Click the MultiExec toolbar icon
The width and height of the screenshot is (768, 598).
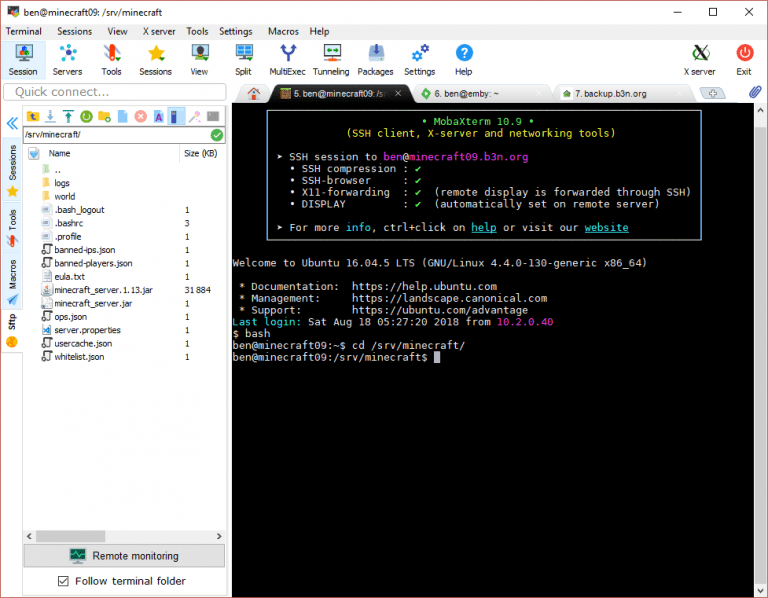pyautogui.click(x=287, y=58)
